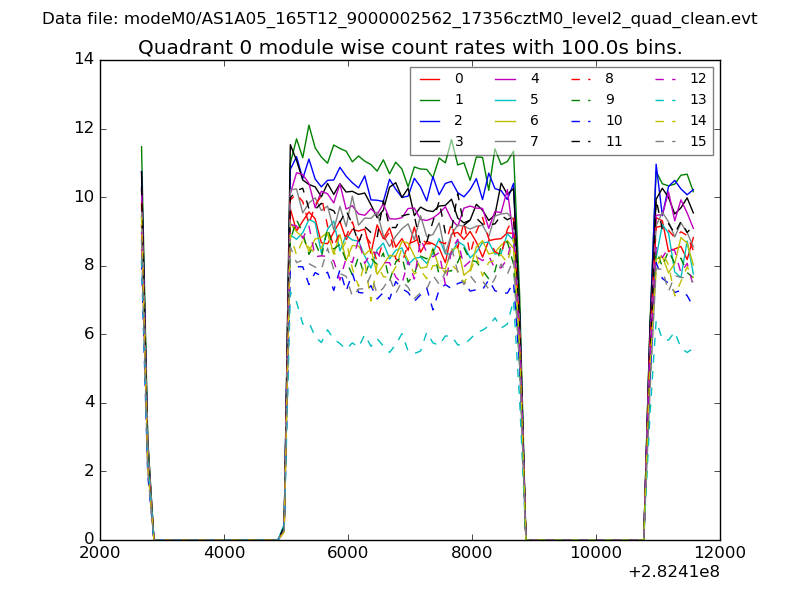Click y-axis tick label 2
This screenshot has height=600, width=800.
[x=88, y=471]
